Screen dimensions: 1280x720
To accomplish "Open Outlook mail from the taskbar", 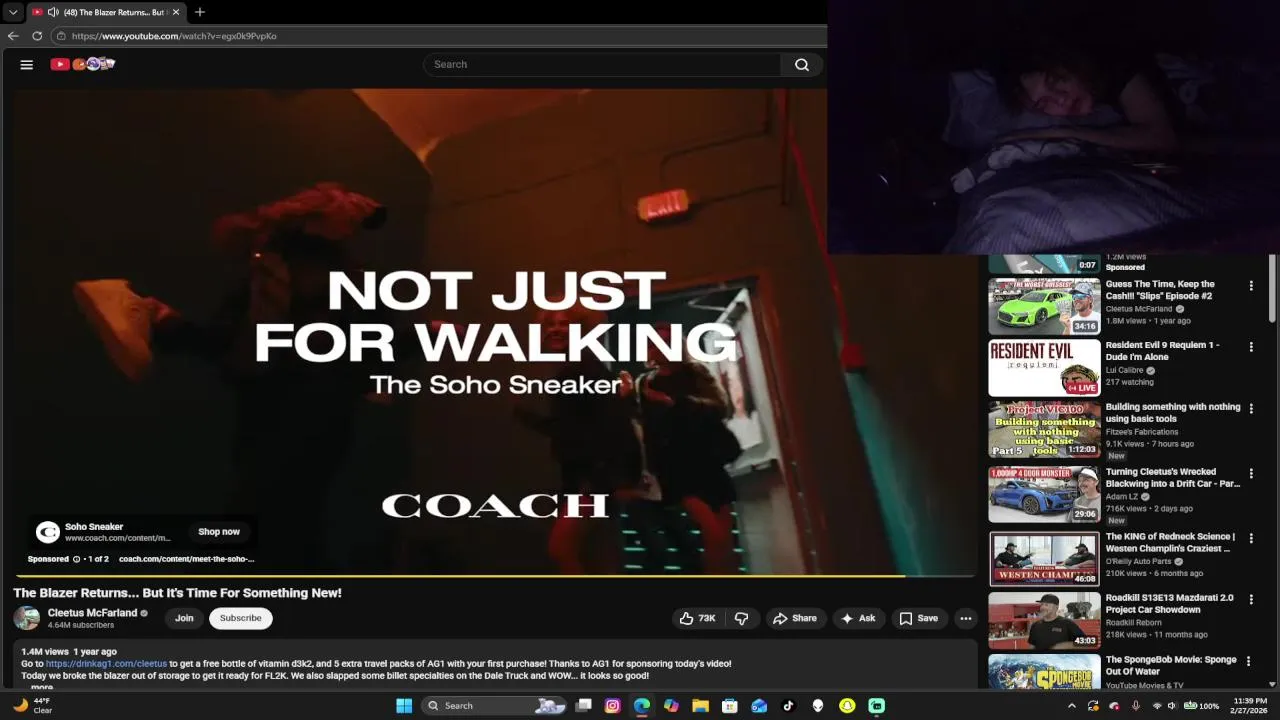I will click(x=759, y=705).
